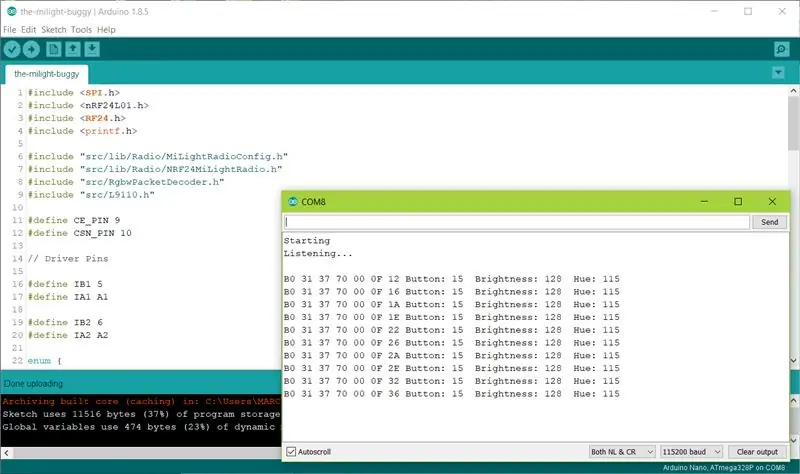Open the Help menu
The height and width of the screenshot is (474, 800).
(106, 30)
